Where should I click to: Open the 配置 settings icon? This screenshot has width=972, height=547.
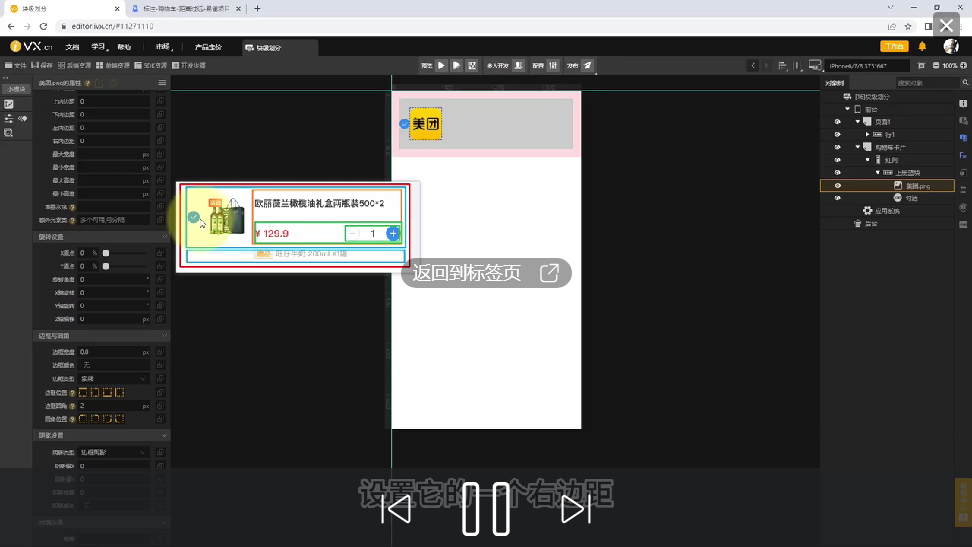pyautogui.click(x=553, y=65)
